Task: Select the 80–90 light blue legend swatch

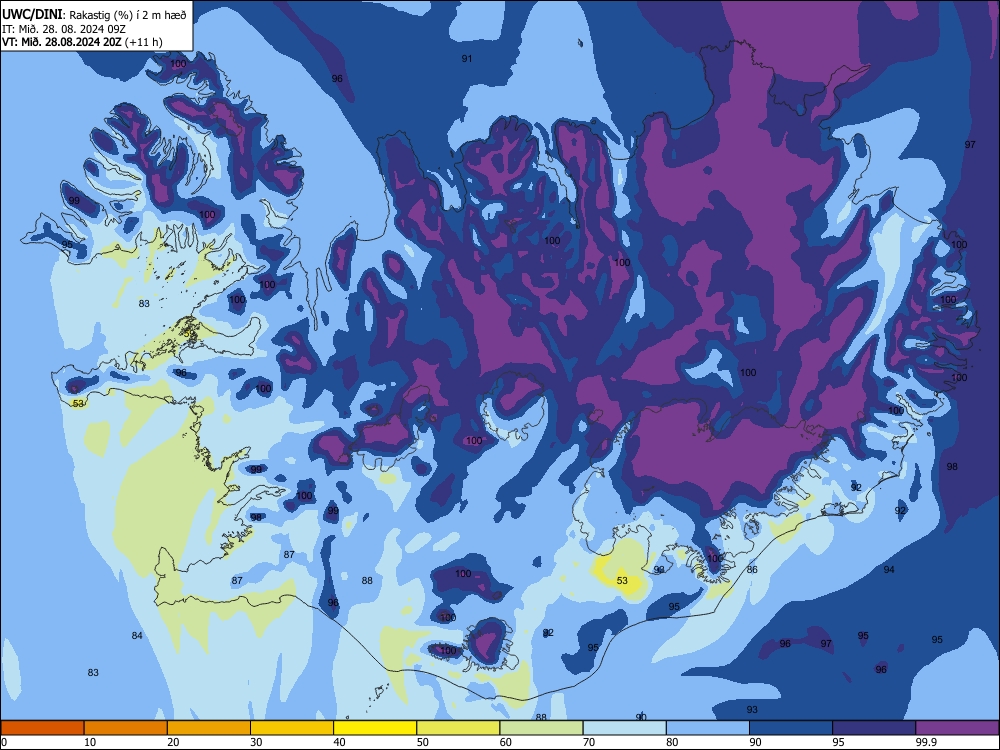Action: (x=708, y=728)
